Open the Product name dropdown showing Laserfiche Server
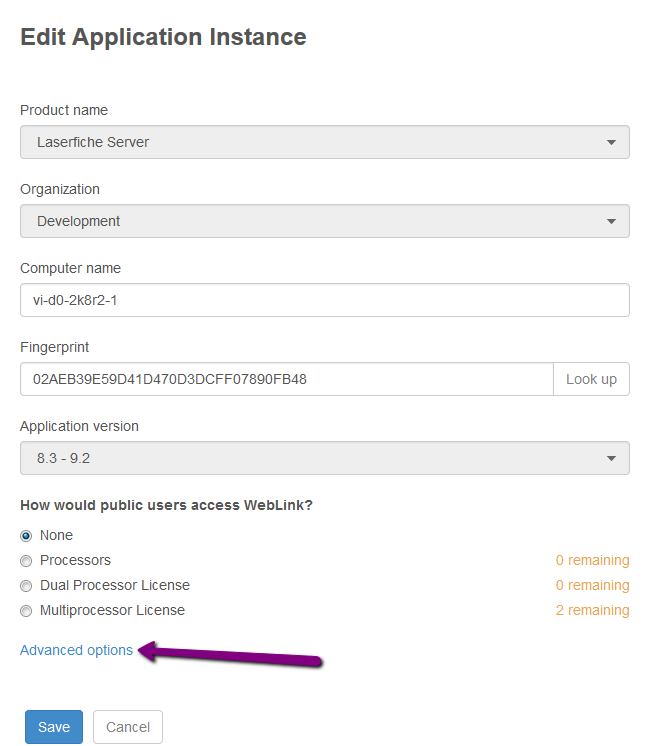 (325, 142)
